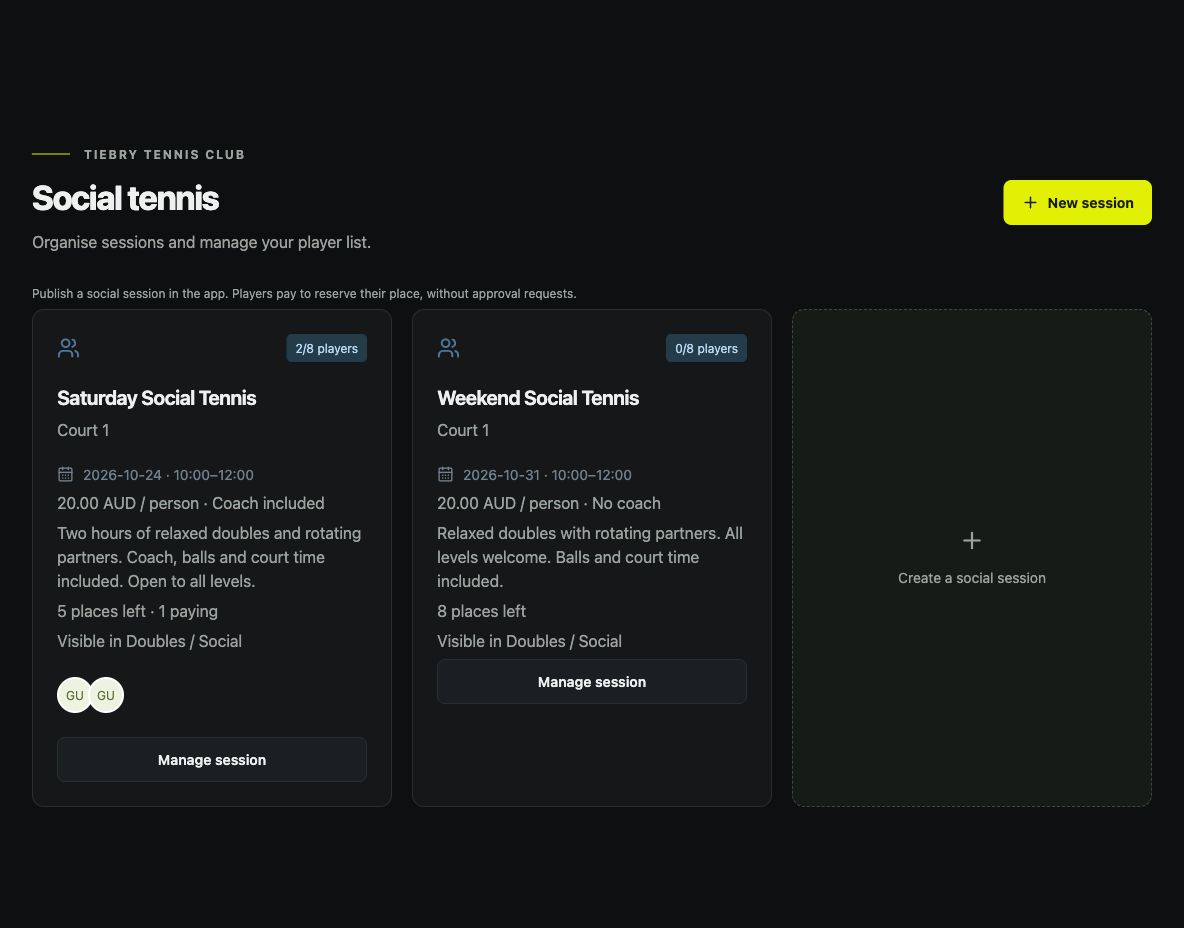Click the description starting Two hours of relaxed doubles
The width and height of the screenshot is (1184, 928).
(209, 557)
